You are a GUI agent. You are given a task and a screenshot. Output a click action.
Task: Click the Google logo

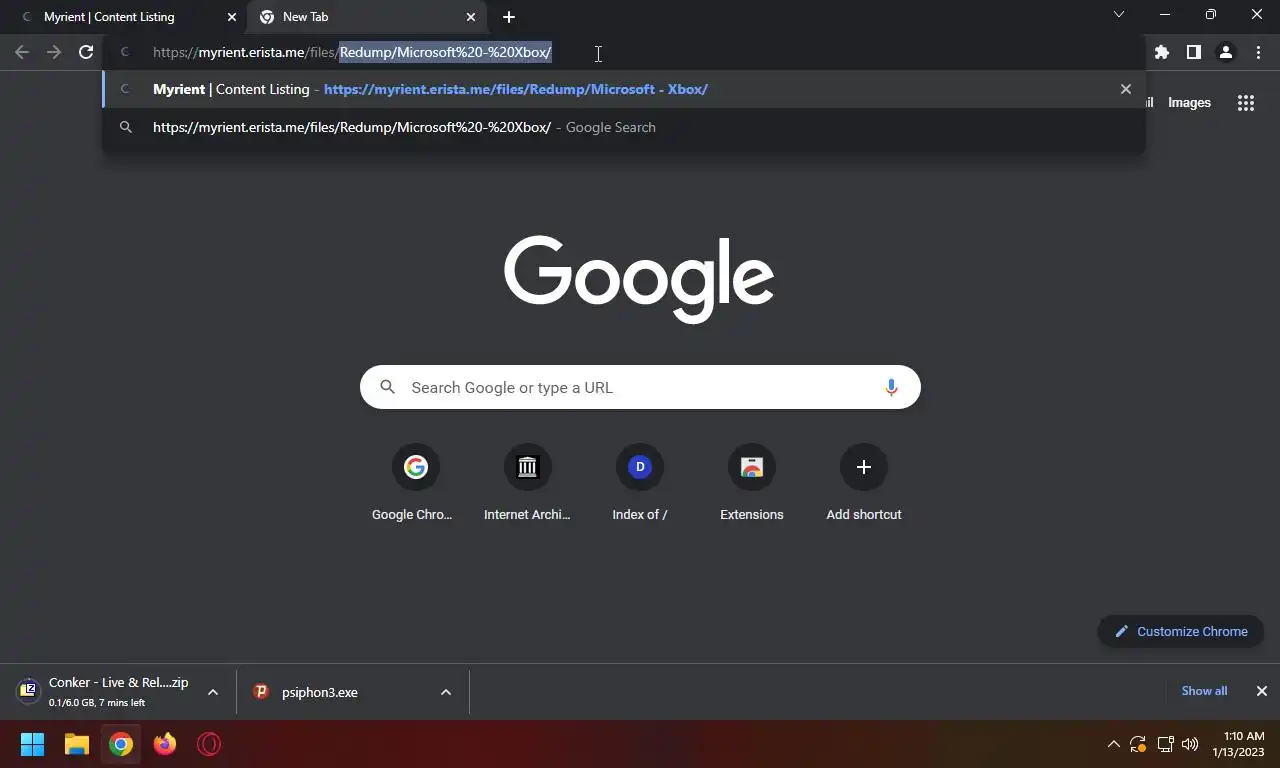point(639,279)
